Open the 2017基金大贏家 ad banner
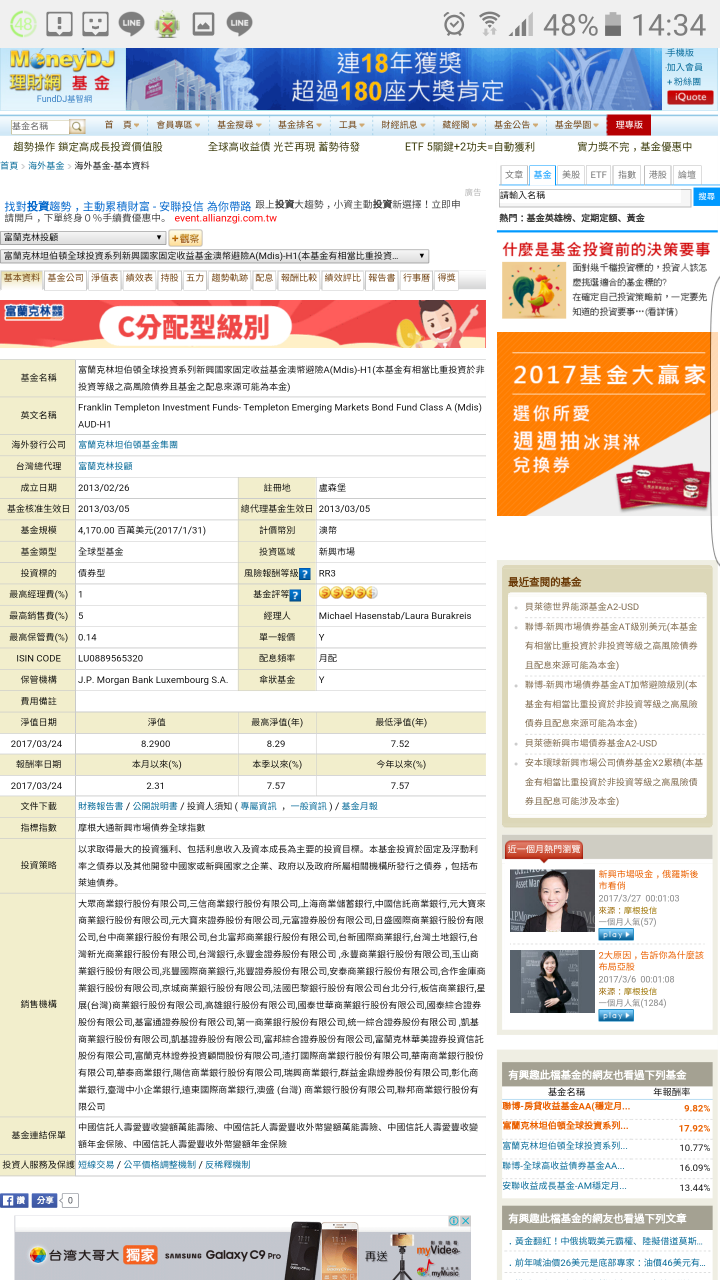Image resolution: width=720 pixels, height=1280 pixels. point(608,424)
